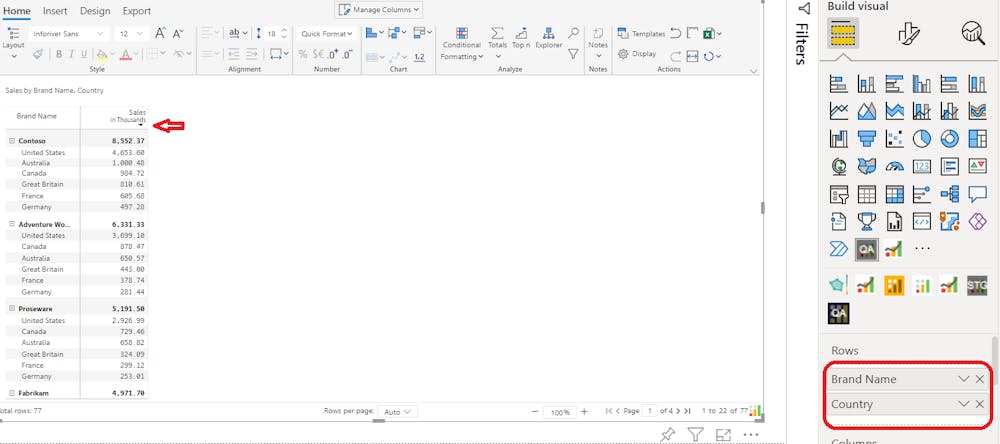This screenshot has width=1000, height=444.
Task: Select the pie chart visual
Action: tap(922, 138)
